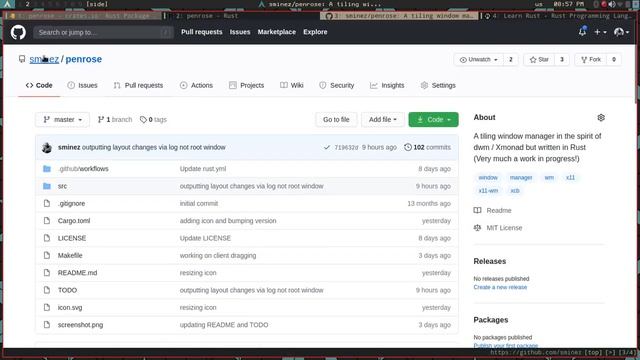Select the x11-wm topic tag
640x360 pixels.
point(488,191)
